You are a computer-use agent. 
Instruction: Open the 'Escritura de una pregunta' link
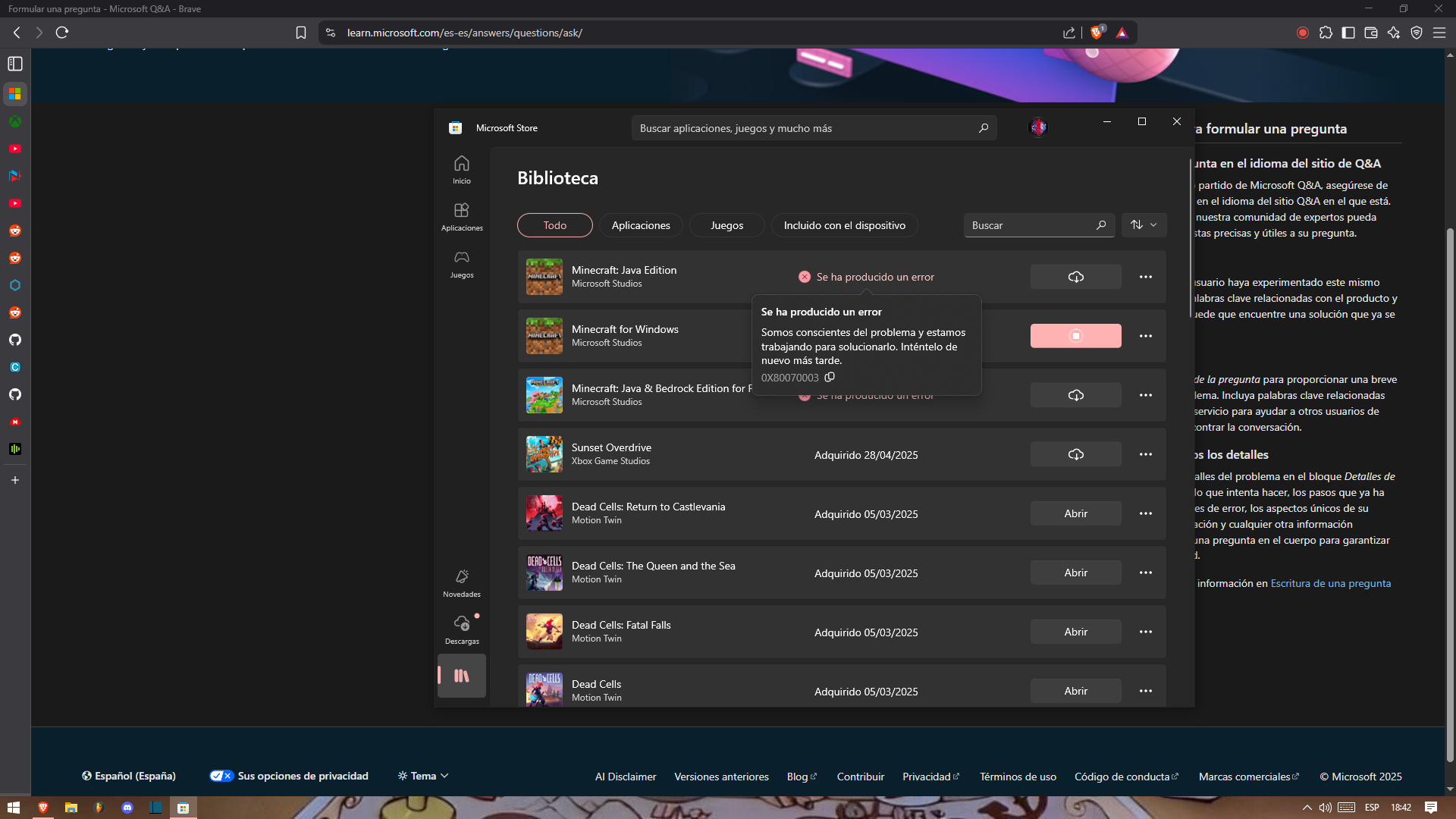(1331, 583)
